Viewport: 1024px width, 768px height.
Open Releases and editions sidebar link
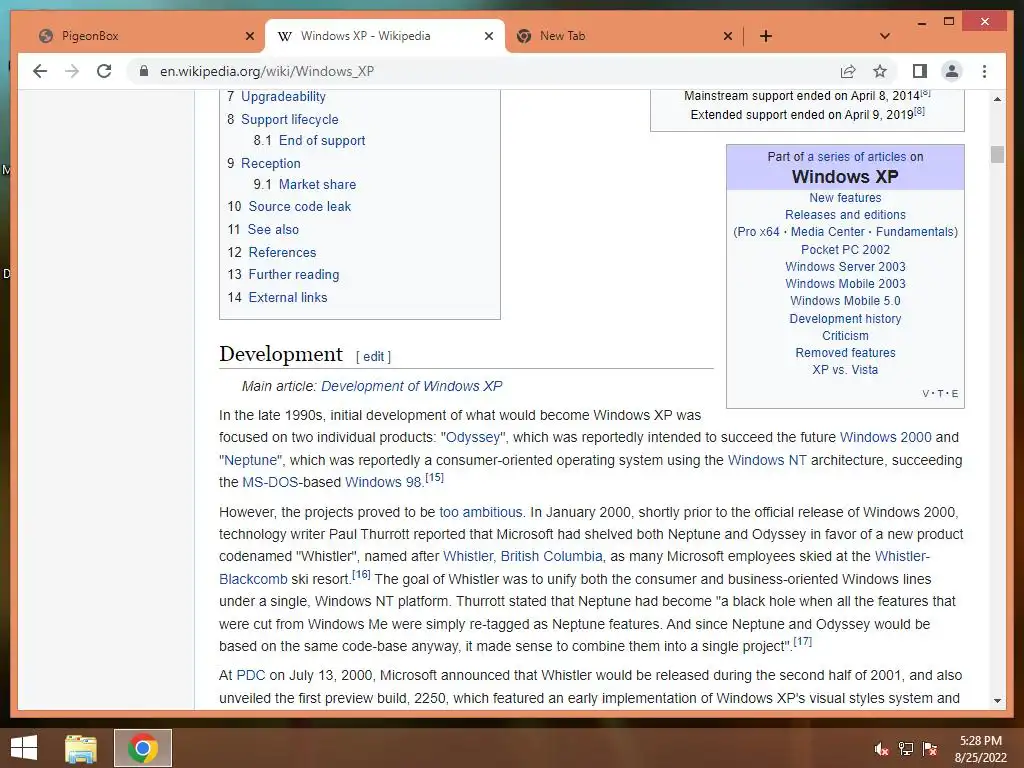click(845, 214)
